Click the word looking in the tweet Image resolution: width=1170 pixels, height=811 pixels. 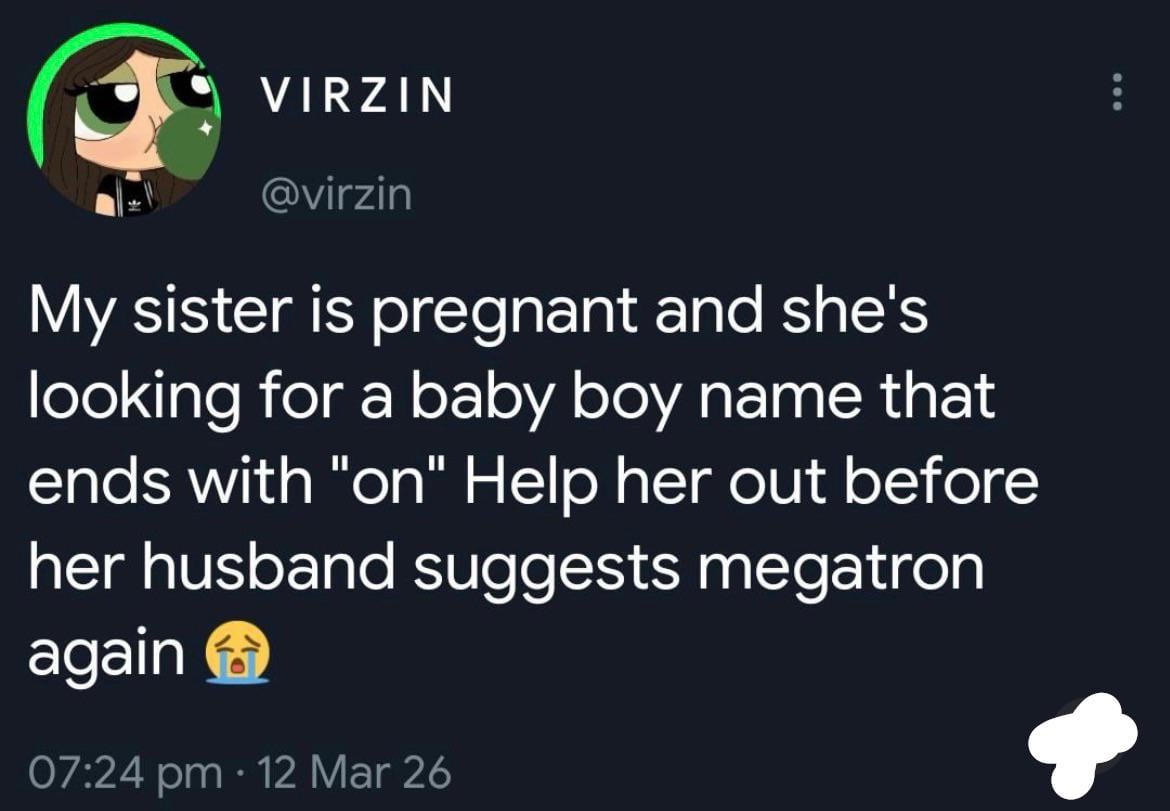(129, 398)
